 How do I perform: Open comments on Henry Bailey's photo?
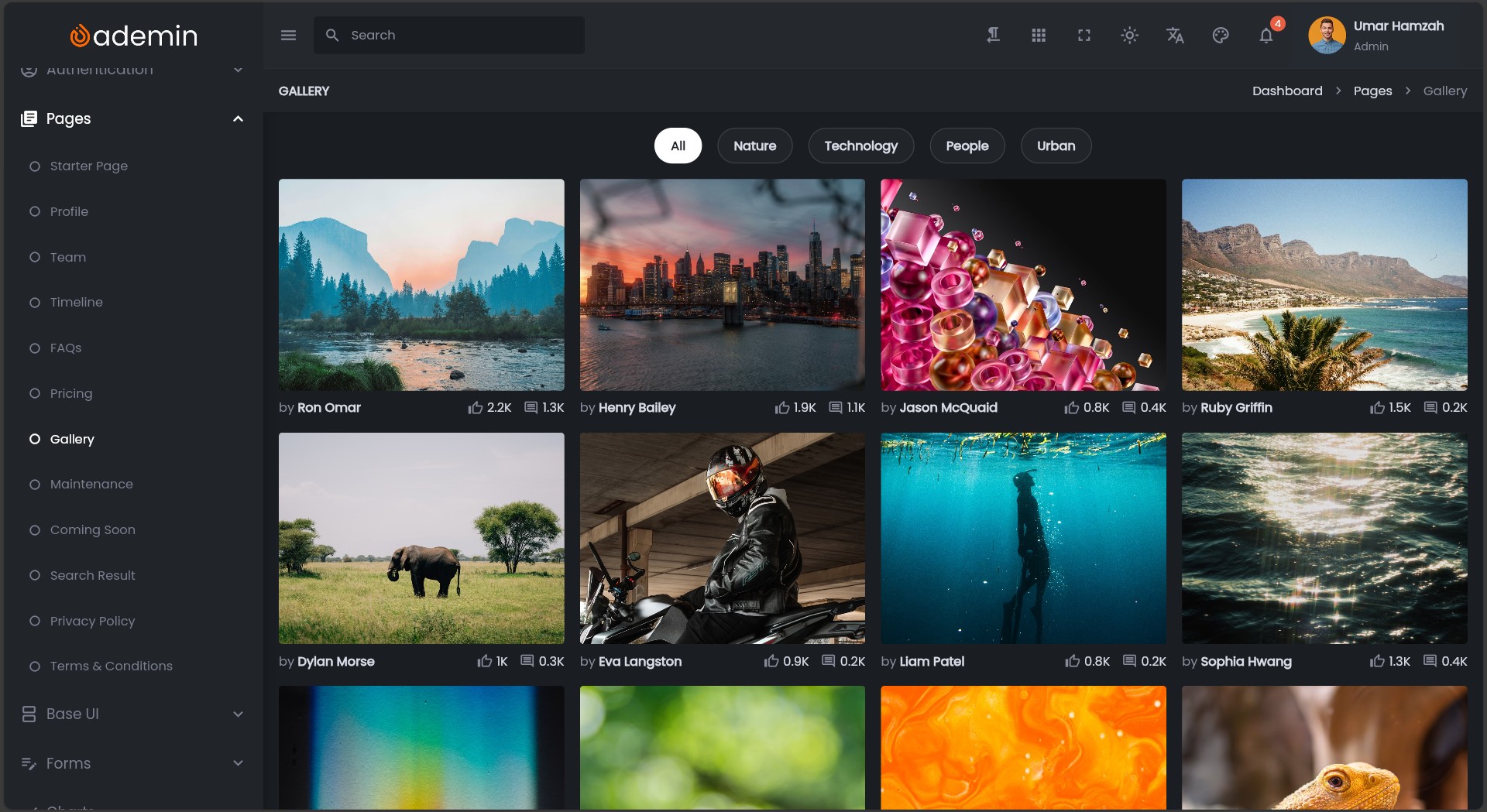click(836, 408)
